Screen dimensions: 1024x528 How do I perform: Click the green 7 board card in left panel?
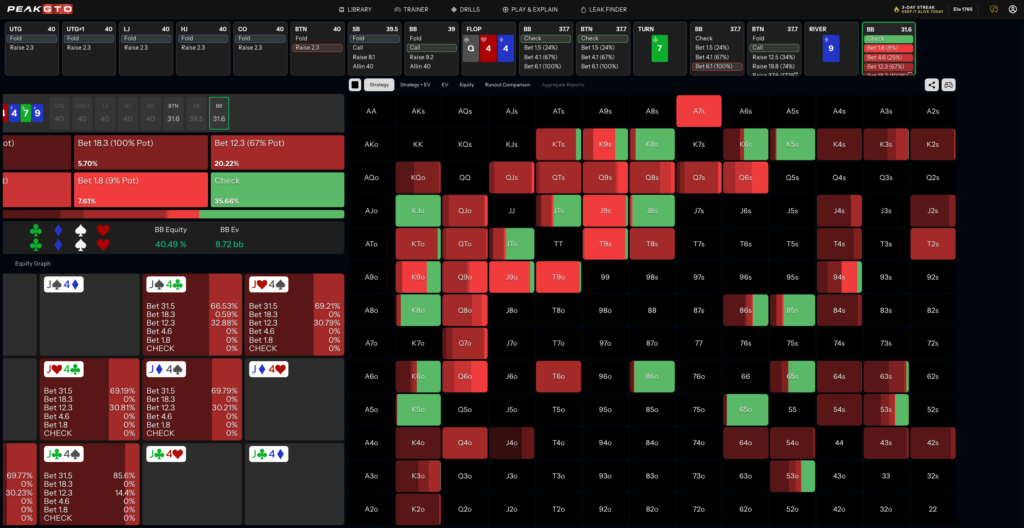(x=25, y=112)
